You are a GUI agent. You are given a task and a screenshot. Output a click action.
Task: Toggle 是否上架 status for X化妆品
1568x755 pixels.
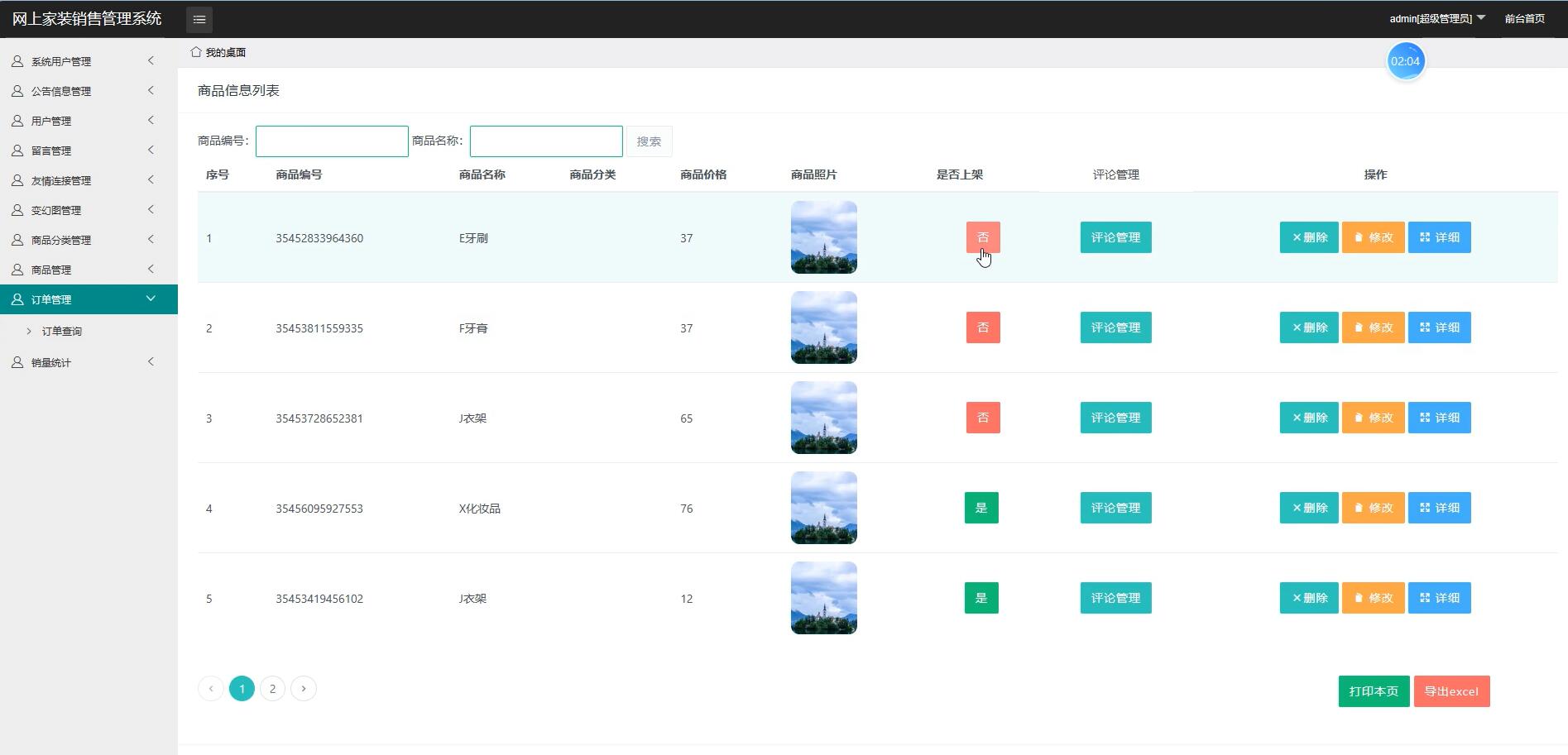(x=981, y=508)
